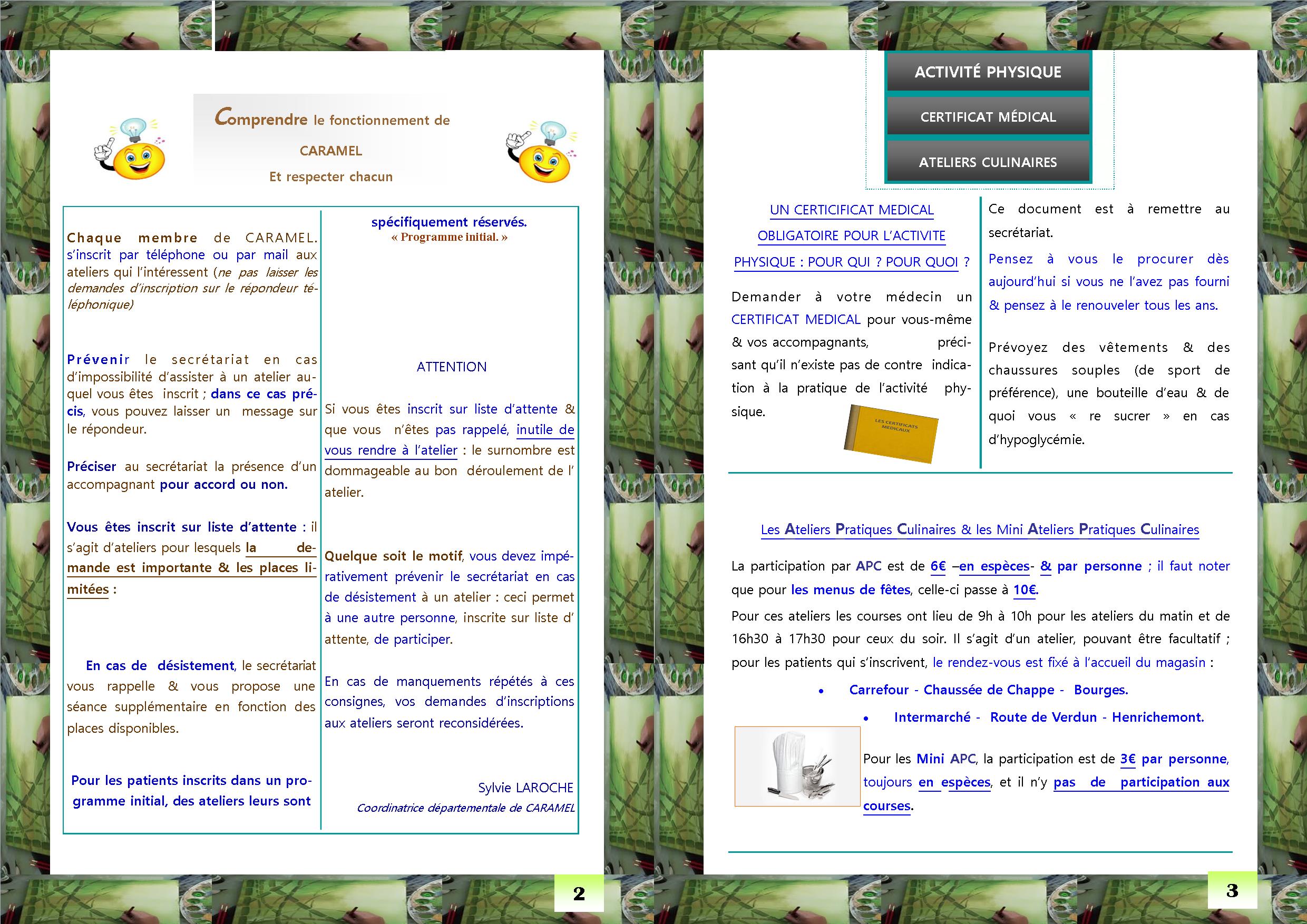Click the underlined word 'courses.'
Viewport: 1307px width, 924px height.
888,806
